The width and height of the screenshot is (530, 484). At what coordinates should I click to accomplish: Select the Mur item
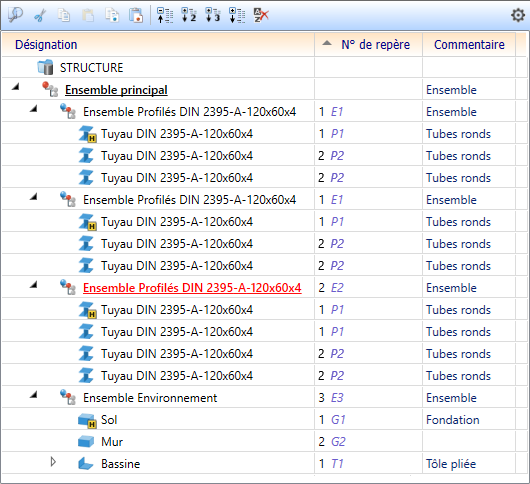click(112, 442)
